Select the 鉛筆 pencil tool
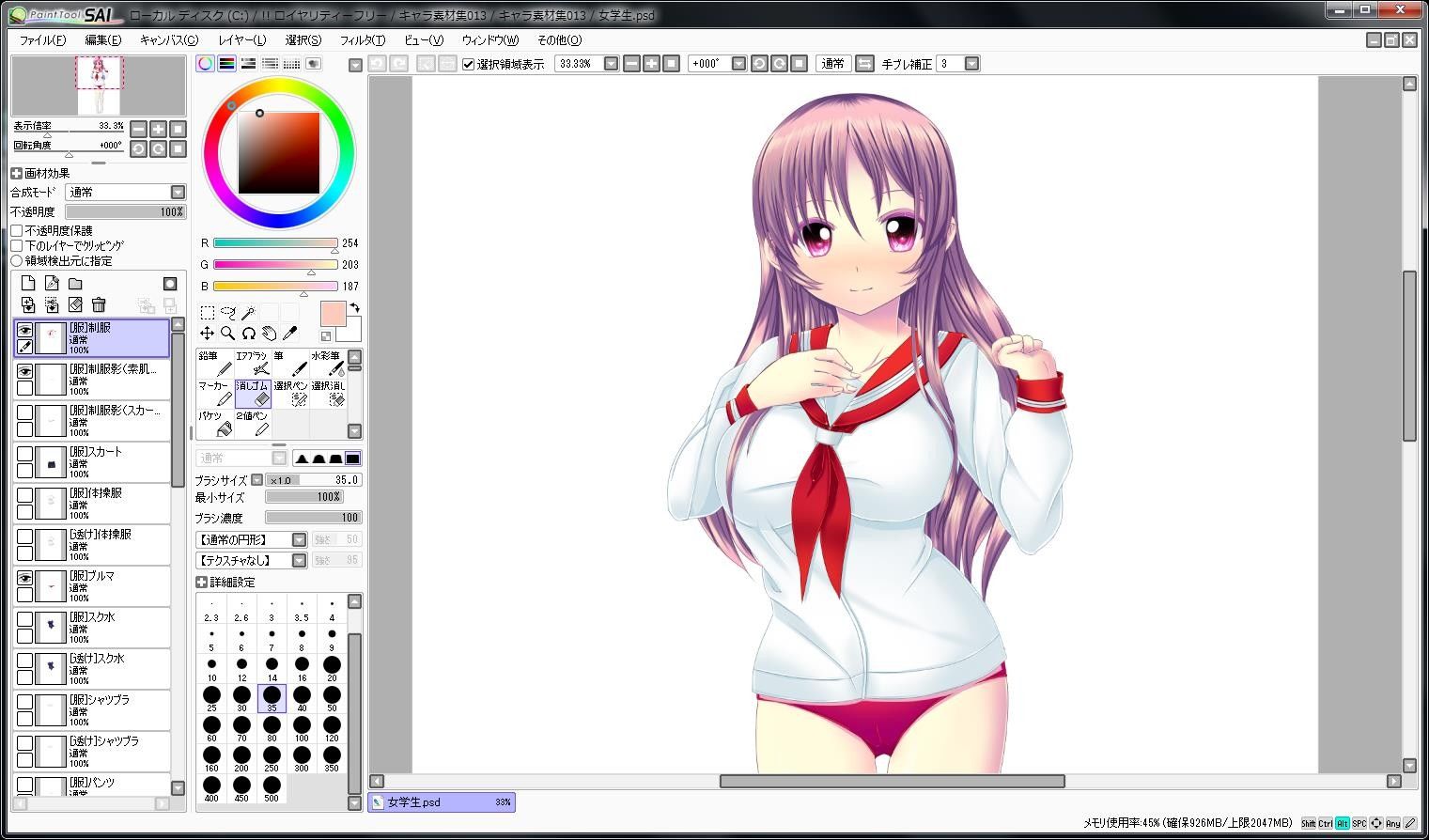Viewport: 1429px width, 840px height. [214, 365]
